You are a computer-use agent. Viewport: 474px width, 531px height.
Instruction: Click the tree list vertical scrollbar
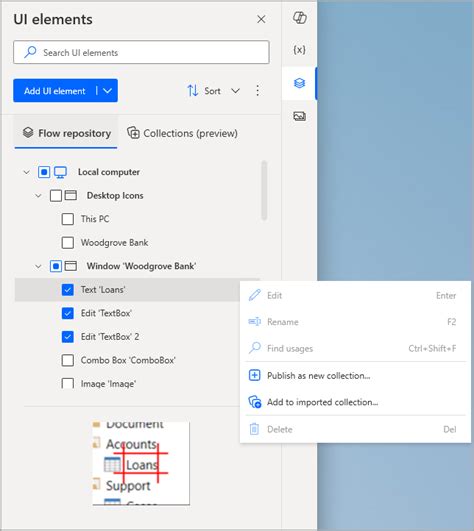point(264,191)
